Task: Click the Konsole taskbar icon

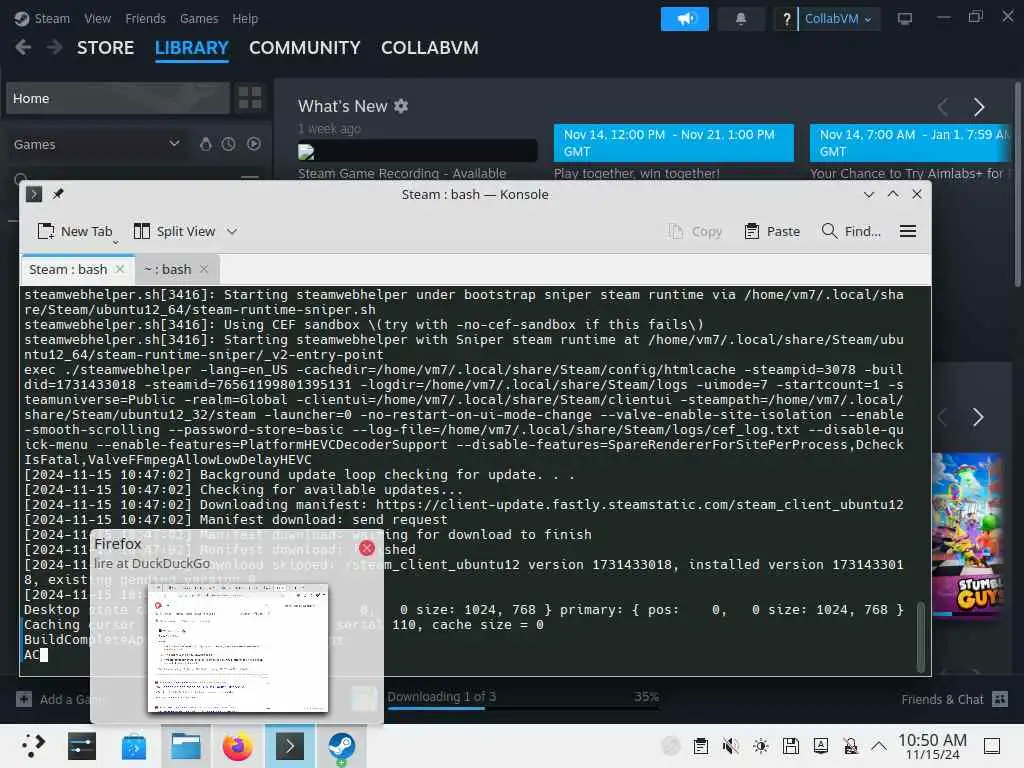Action: 290,746
